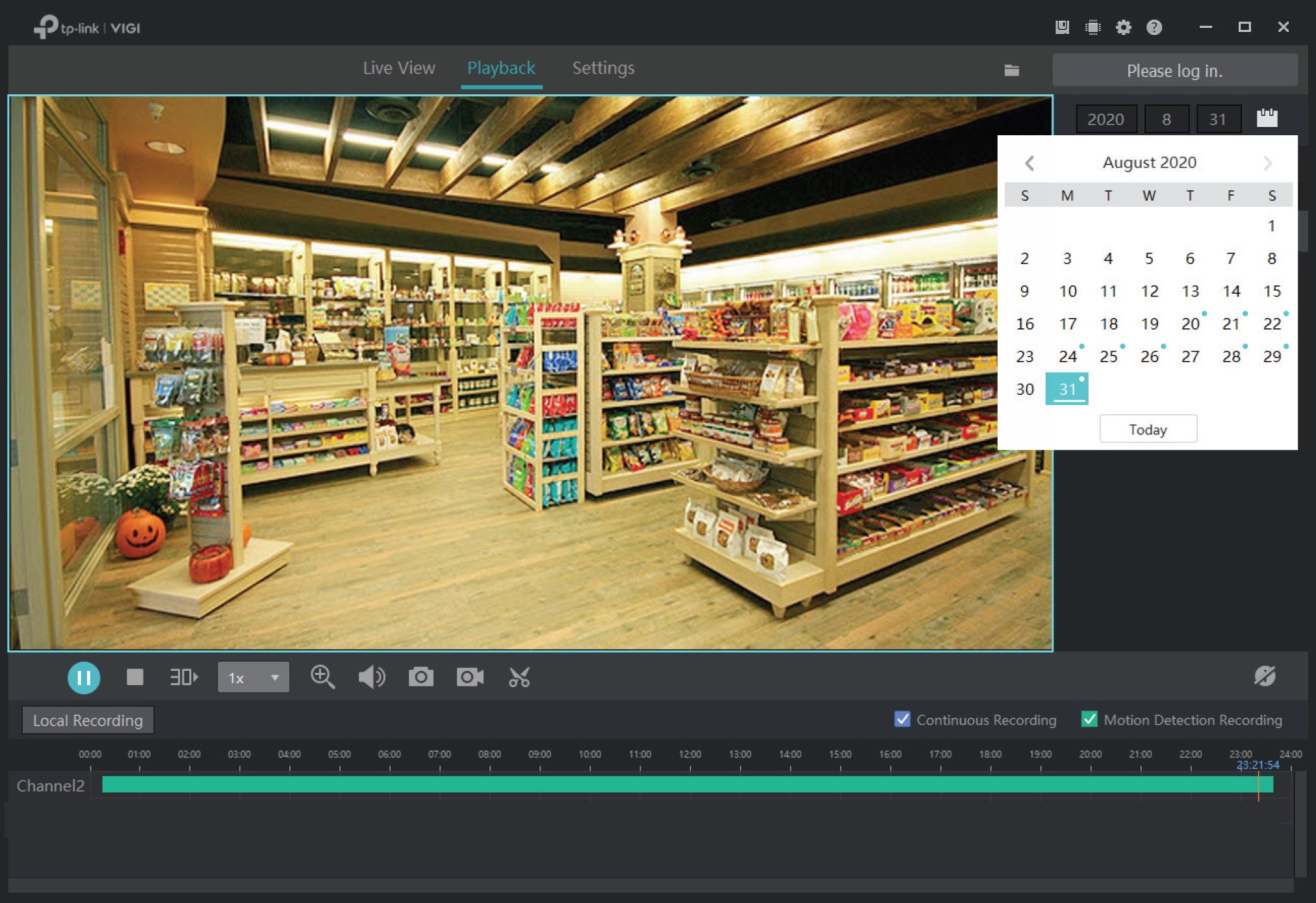Go to next month in calendar
Viewport: 1316px width, 903px height.
coord(1268,163)
